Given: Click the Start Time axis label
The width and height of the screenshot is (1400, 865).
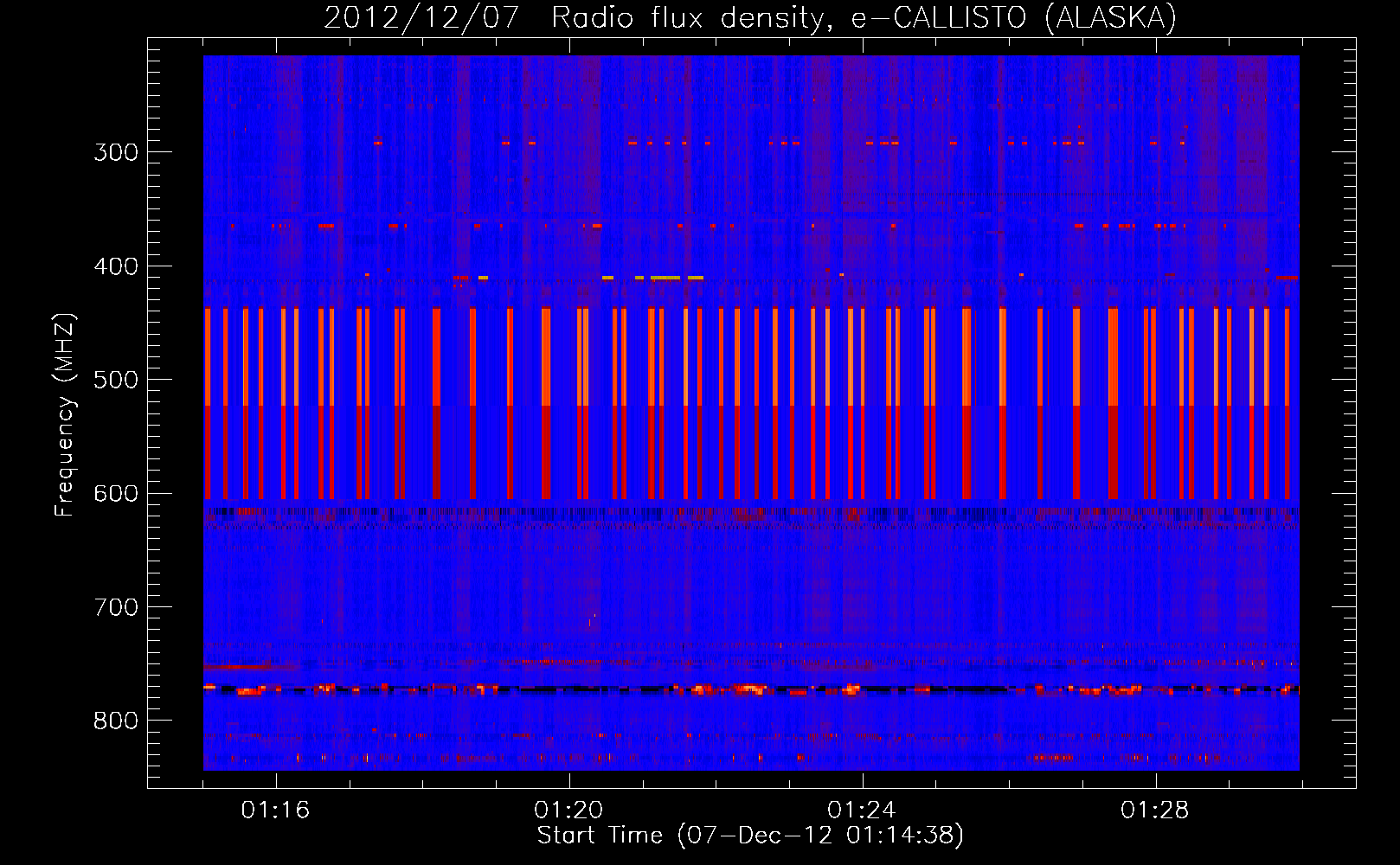Looking at the screenshot, I should (750, 836).
